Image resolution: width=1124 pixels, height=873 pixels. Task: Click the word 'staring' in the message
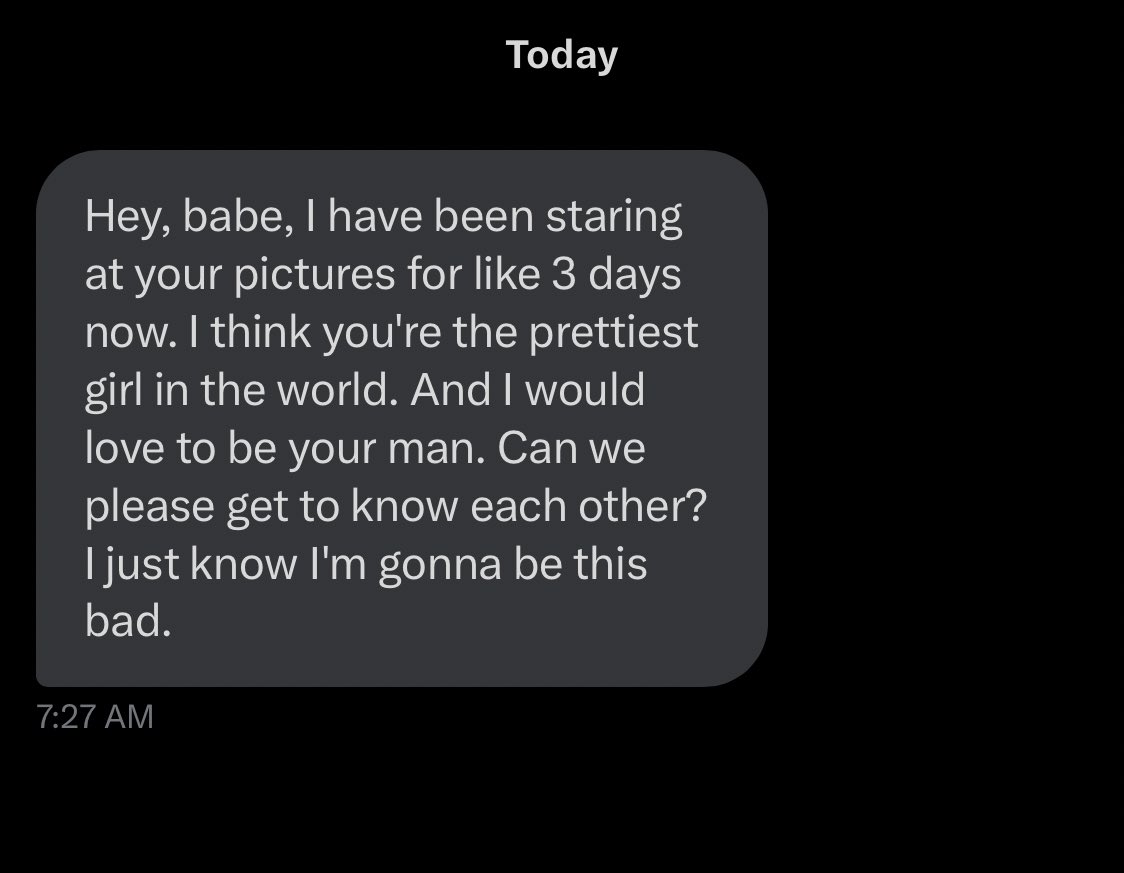[x=614, y=218]
